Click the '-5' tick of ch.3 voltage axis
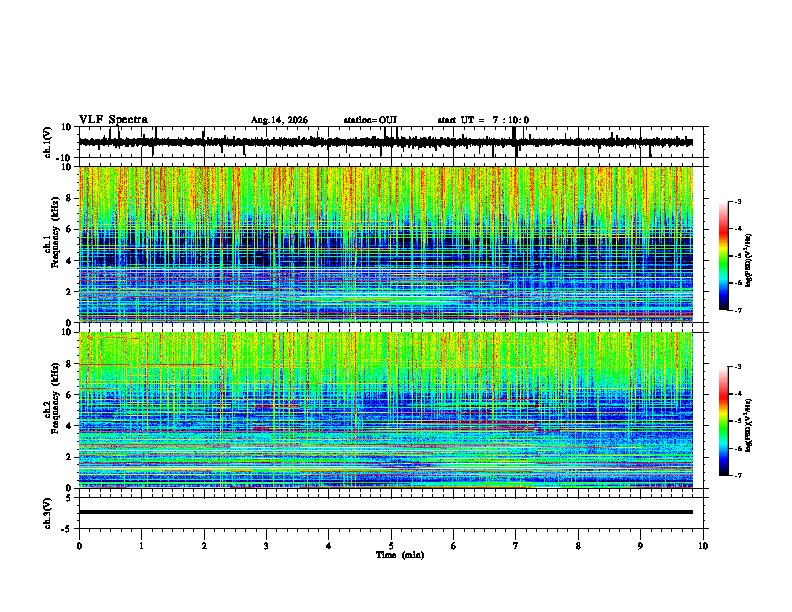The height and width of the screenshot is (612, 792). coord(67,529)
